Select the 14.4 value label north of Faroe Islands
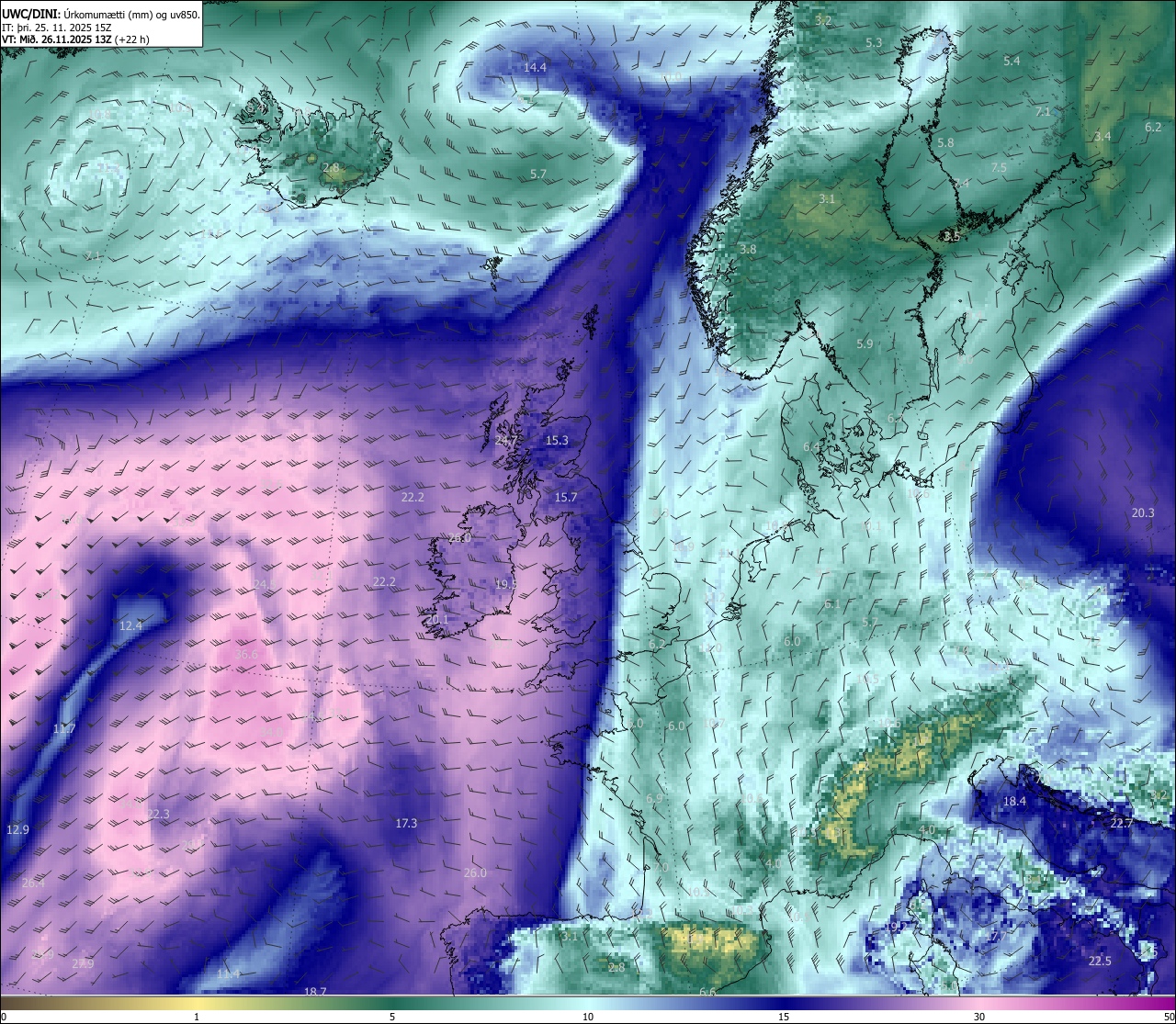 coord(535,68)
